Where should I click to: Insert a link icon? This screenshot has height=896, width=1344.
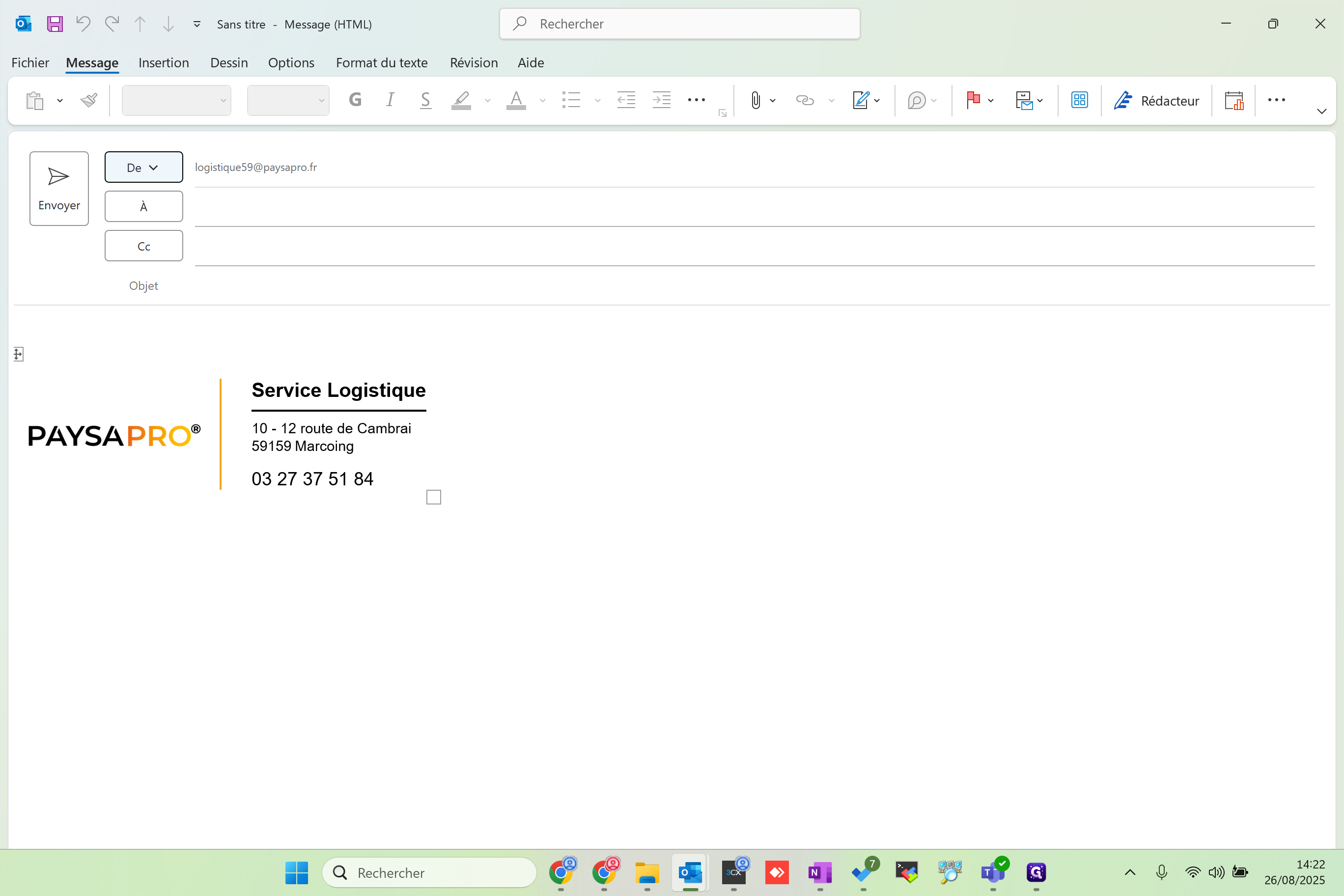pos(805,101)
